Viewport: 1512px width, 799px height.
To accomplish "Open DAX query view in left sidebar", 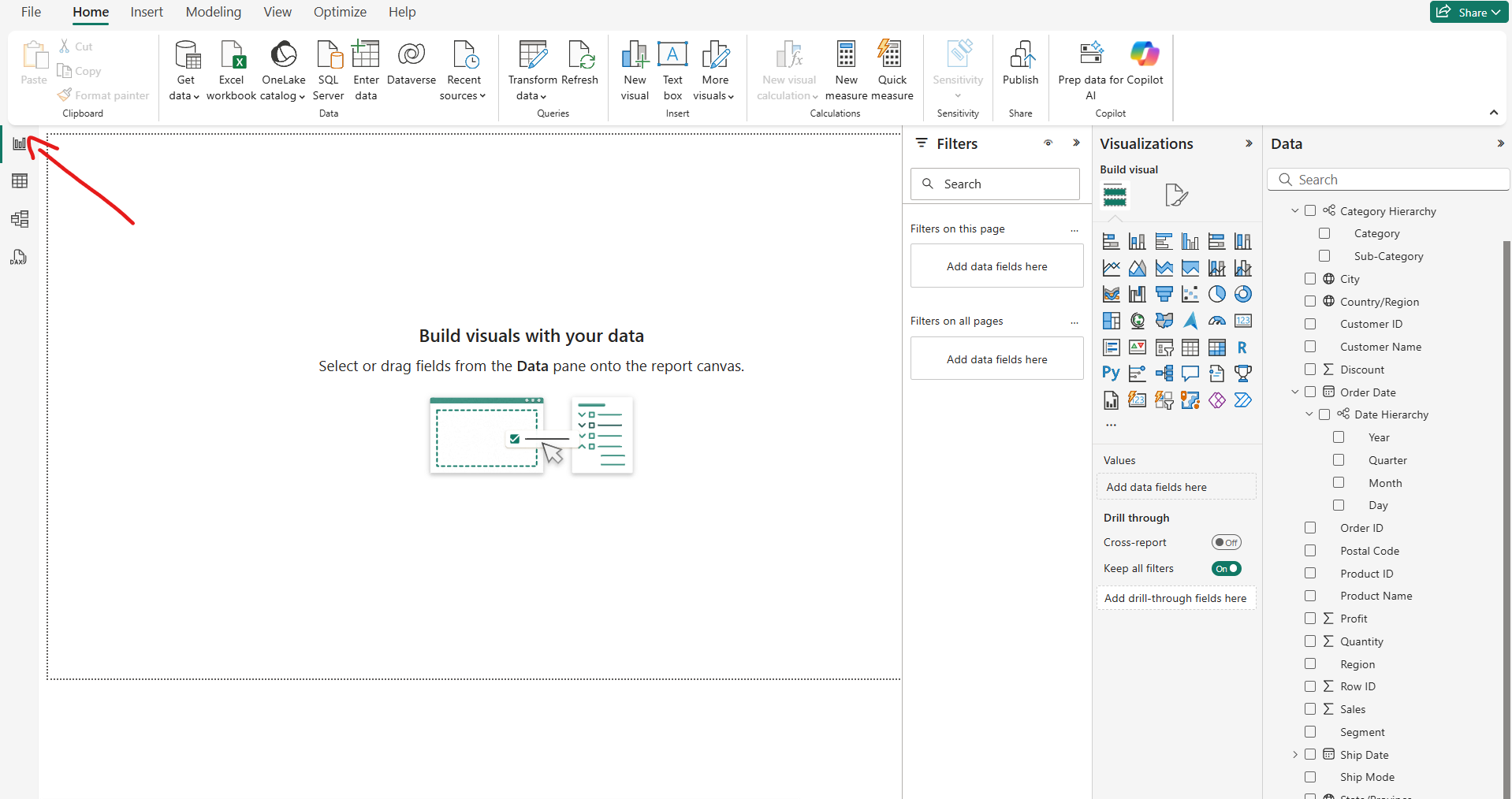I will coord(19,257).
